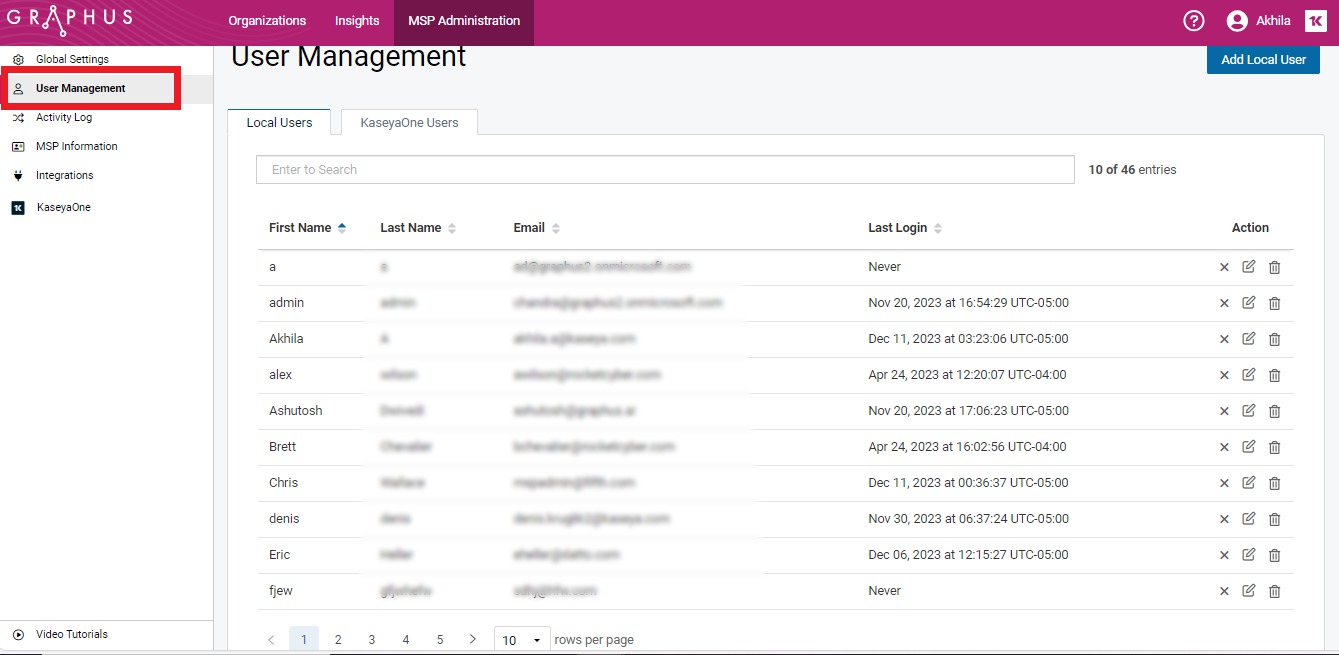Open the Akhila user profile menu
This screenshot has width=1339, height=655.
(x=1256, y=20)
